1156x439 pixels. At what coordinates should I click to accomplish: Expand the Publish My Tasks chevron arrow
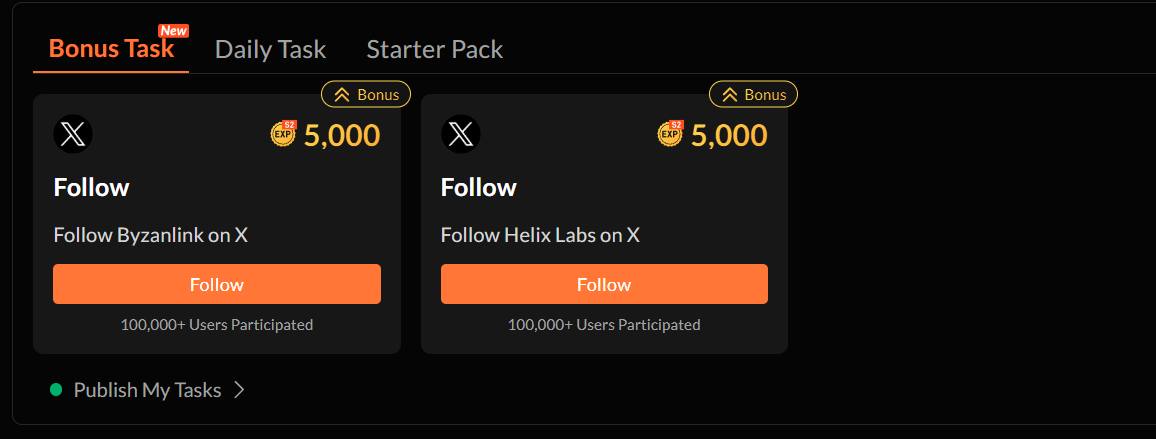[239, 390]
